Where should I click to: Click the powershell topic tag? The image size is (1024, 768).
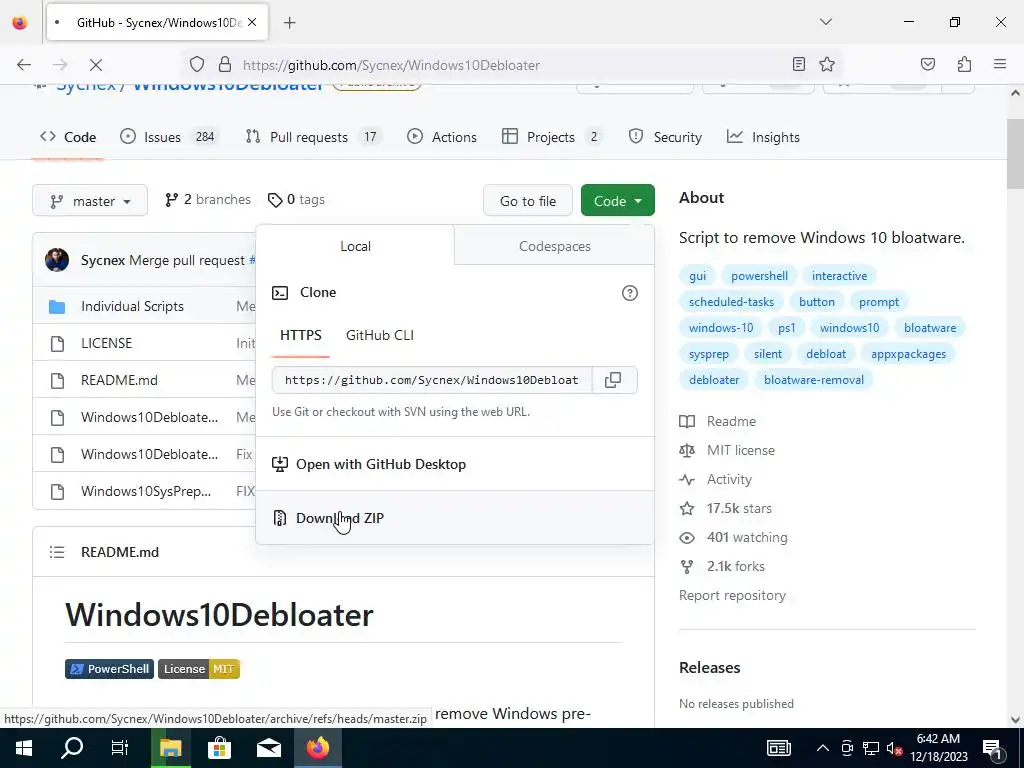point(759,276)
